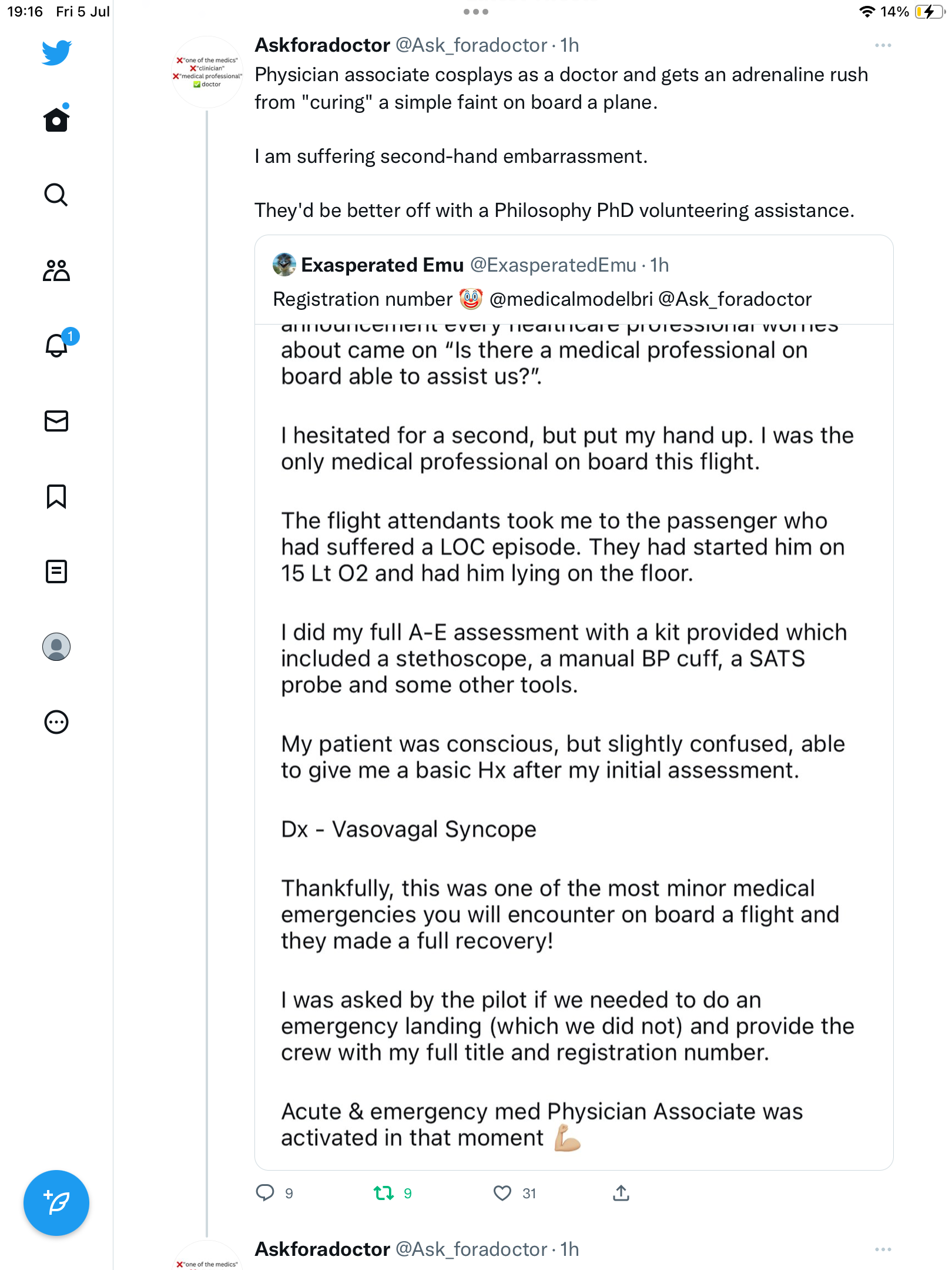This screenshot has height=1270, width=952.
Task: Toggle like on the tweet with 31 likes
Action: (x=502, y=1193)
